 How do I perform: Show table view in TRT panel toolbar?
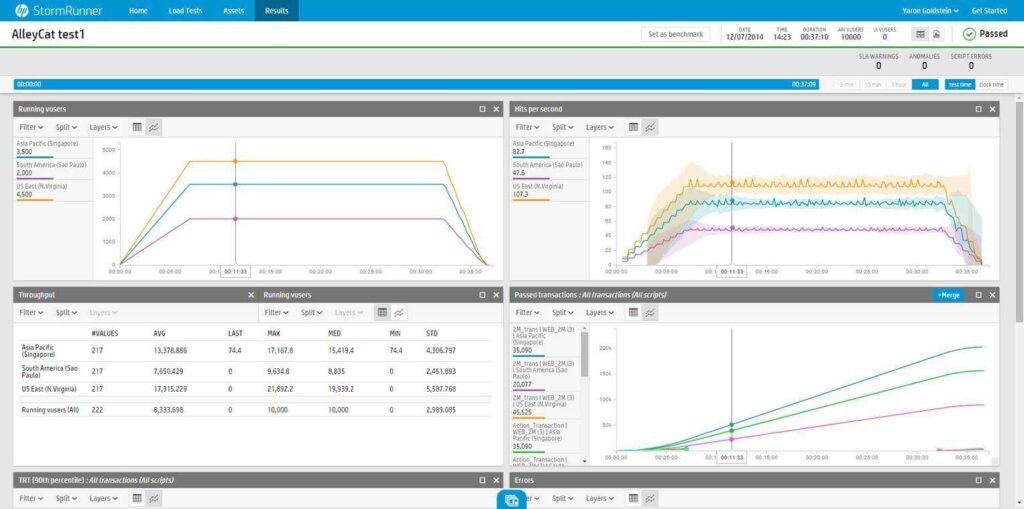click(x=137, y=499)
